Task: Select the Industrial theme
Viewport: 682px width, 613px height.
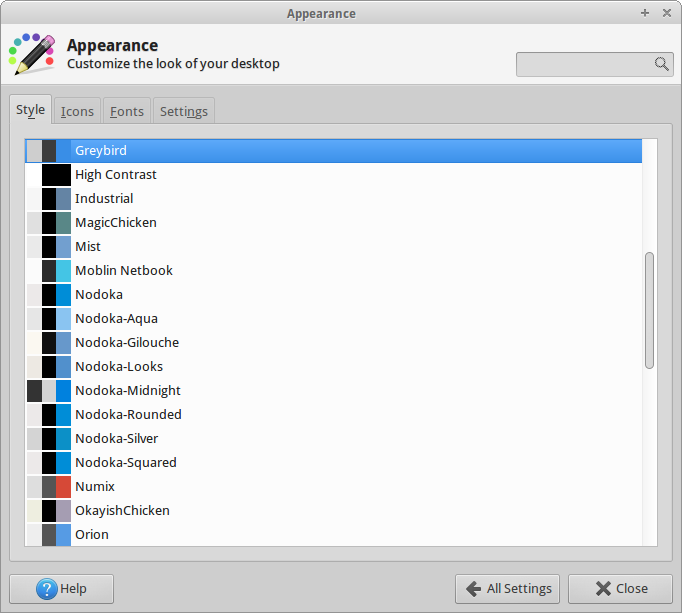Action: pyautogui.click(x=334, y=198)
